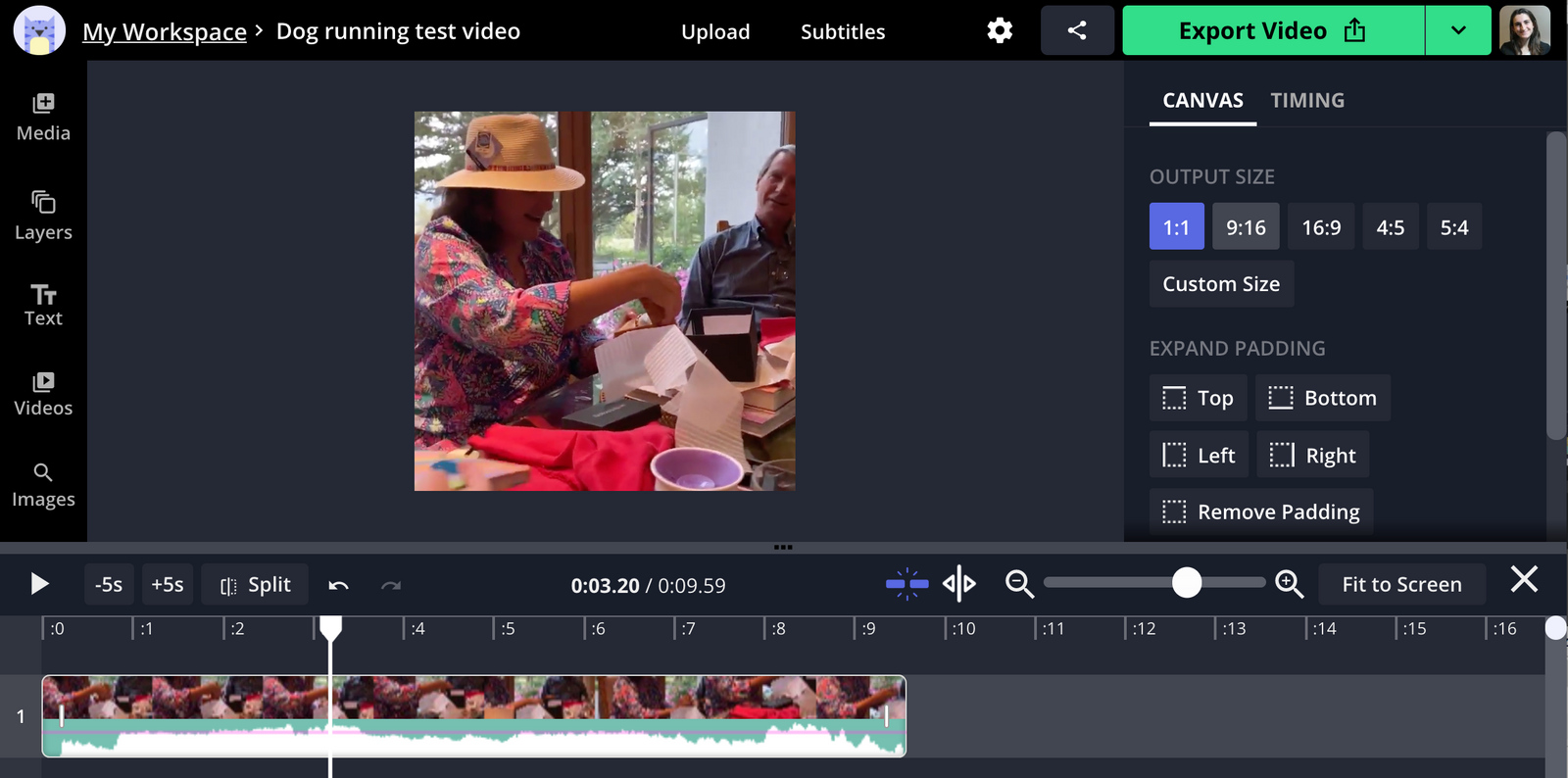Click the timeline zoom slider handle
This screenshot has height=778, width=1568.
[1187, 583]
